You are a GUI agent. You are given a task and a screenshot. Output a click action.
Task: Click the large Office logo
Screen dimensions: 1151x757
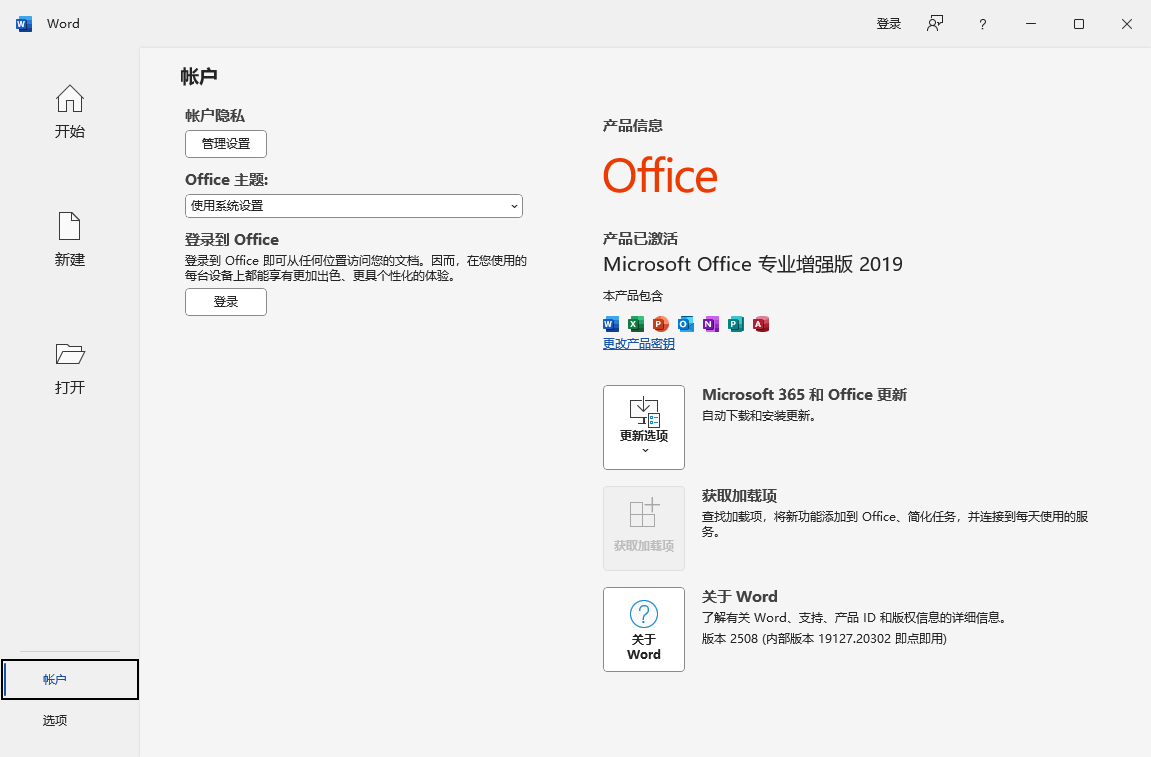click(x=660, y=175)
